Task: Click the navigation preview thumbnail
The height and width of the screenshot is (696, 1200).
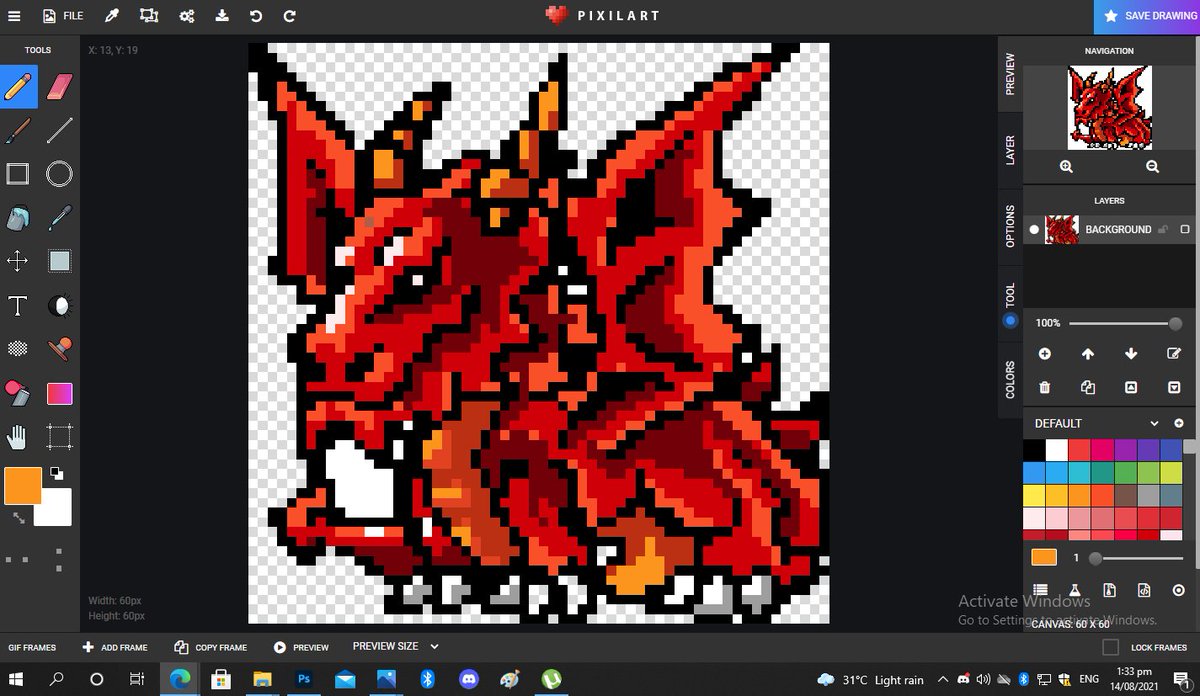Action: tap(1109, 108)
